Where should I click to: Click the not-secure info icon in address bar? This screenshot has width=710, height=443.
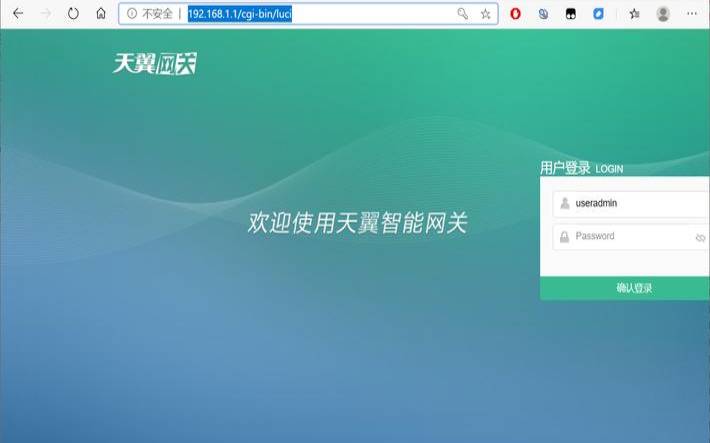[131, 14]
